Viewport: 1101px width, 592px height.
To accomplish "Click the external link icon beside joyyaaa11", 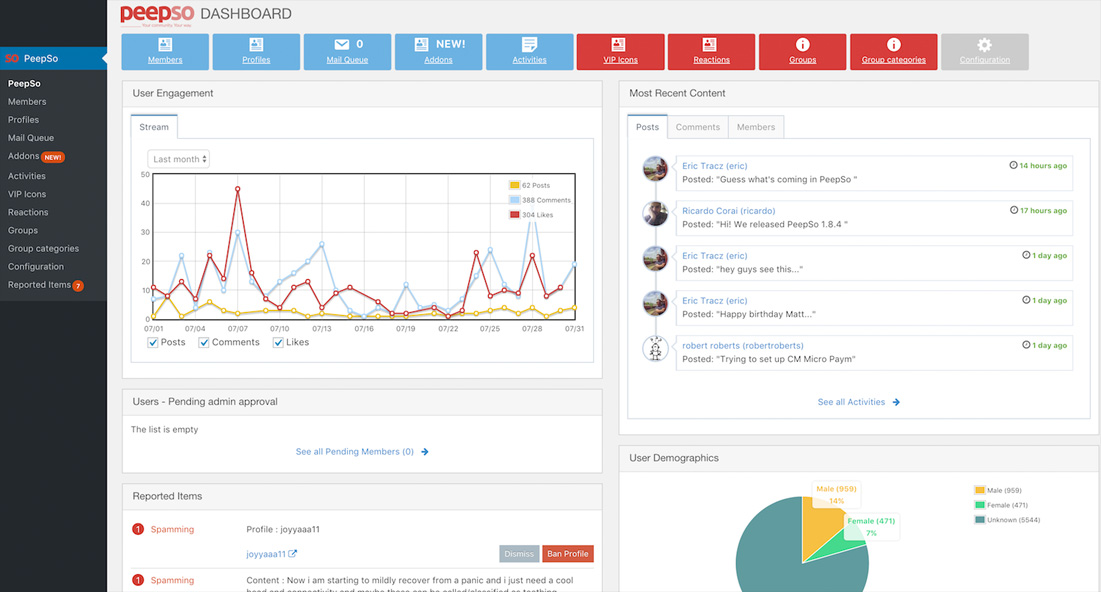I will click(x=293, y=553).
